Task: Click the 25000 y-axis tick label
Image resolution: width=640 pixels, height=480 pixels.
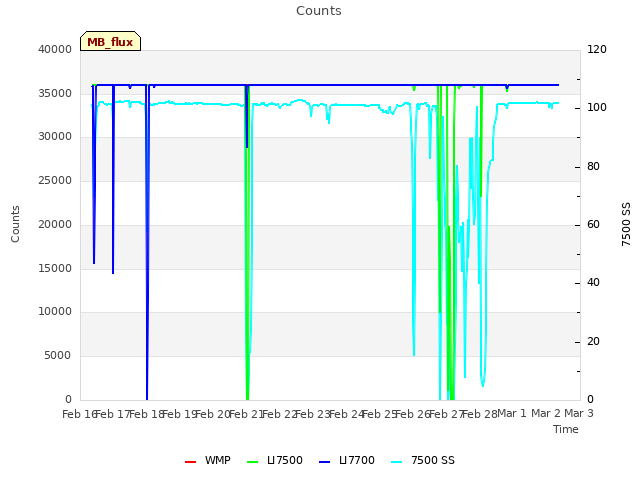Action: pos(55,180)
